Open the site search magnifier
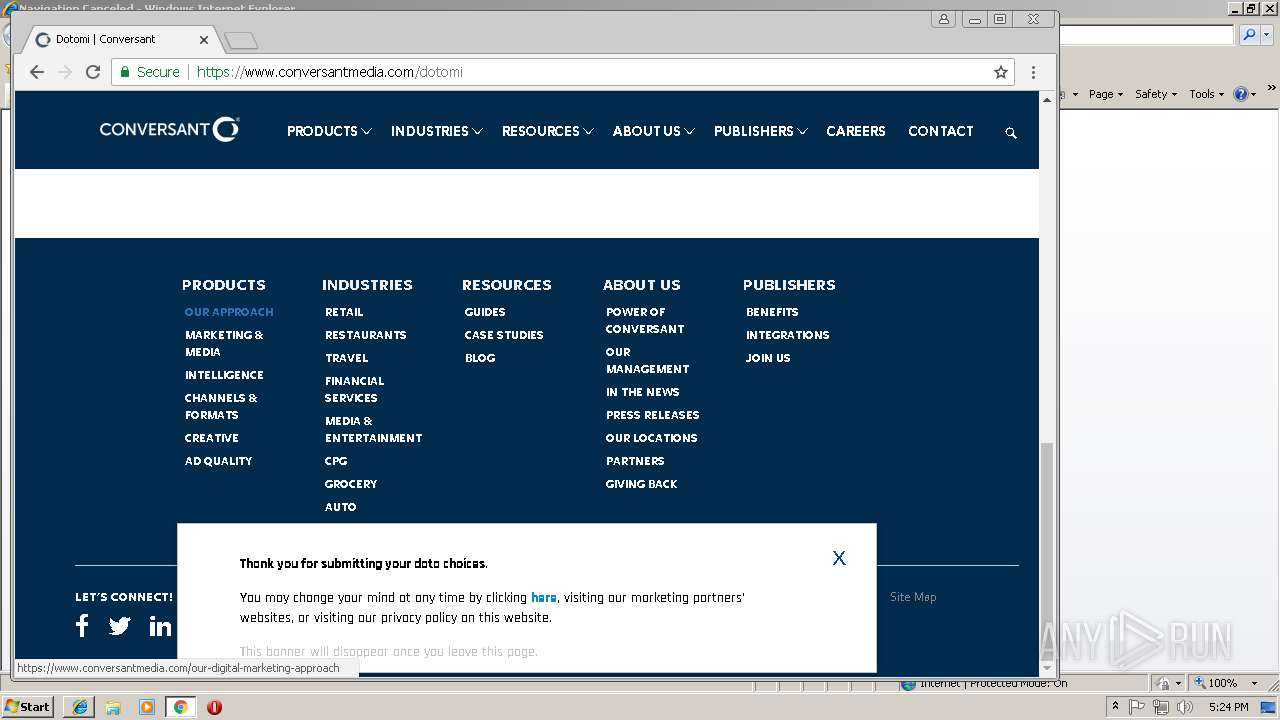 [x=1011, y=133]
